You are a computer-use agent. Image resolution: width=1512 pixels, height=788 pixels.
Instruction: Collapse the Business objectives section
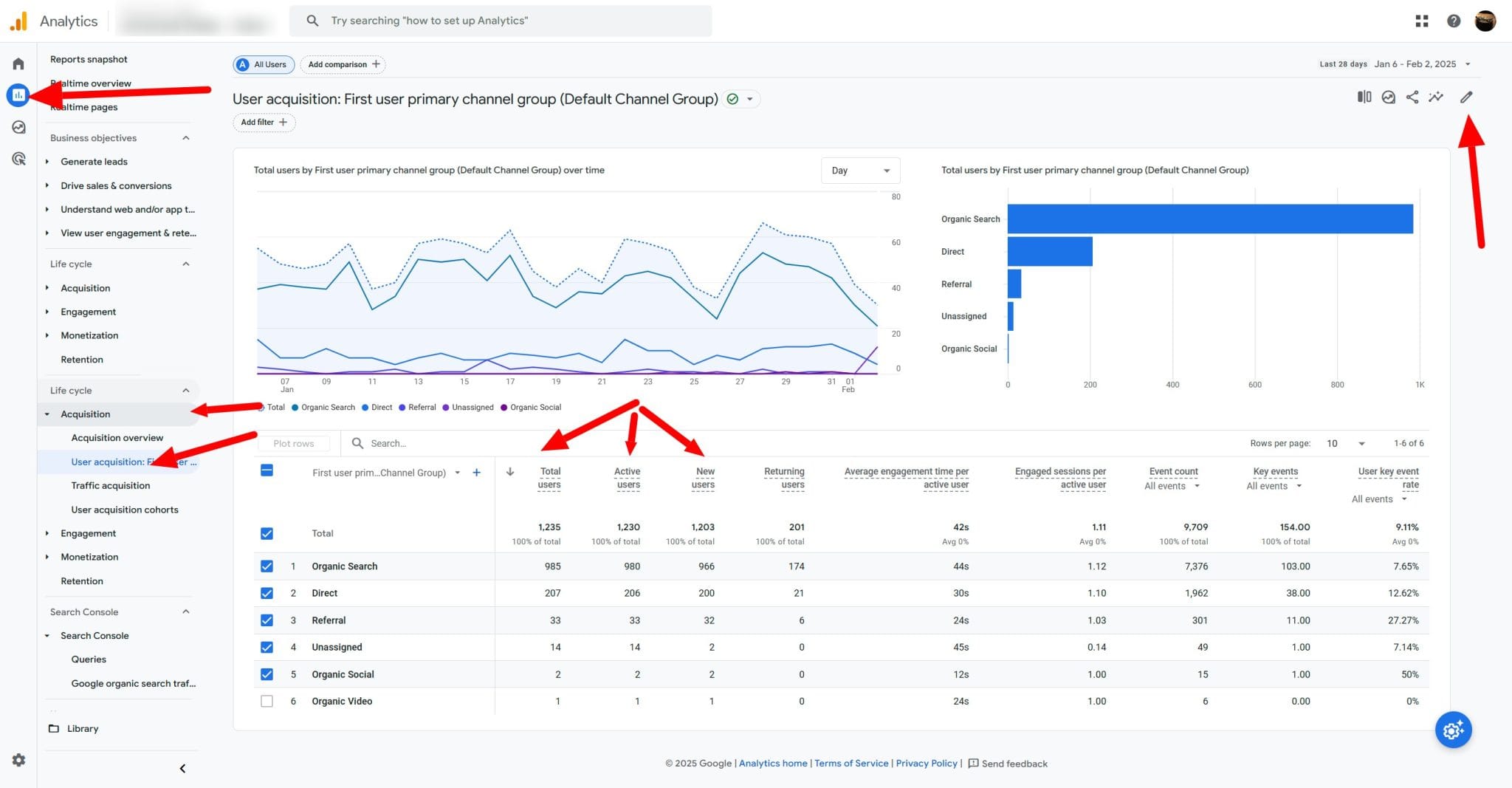pyautogui.click(x=185, y=137)
